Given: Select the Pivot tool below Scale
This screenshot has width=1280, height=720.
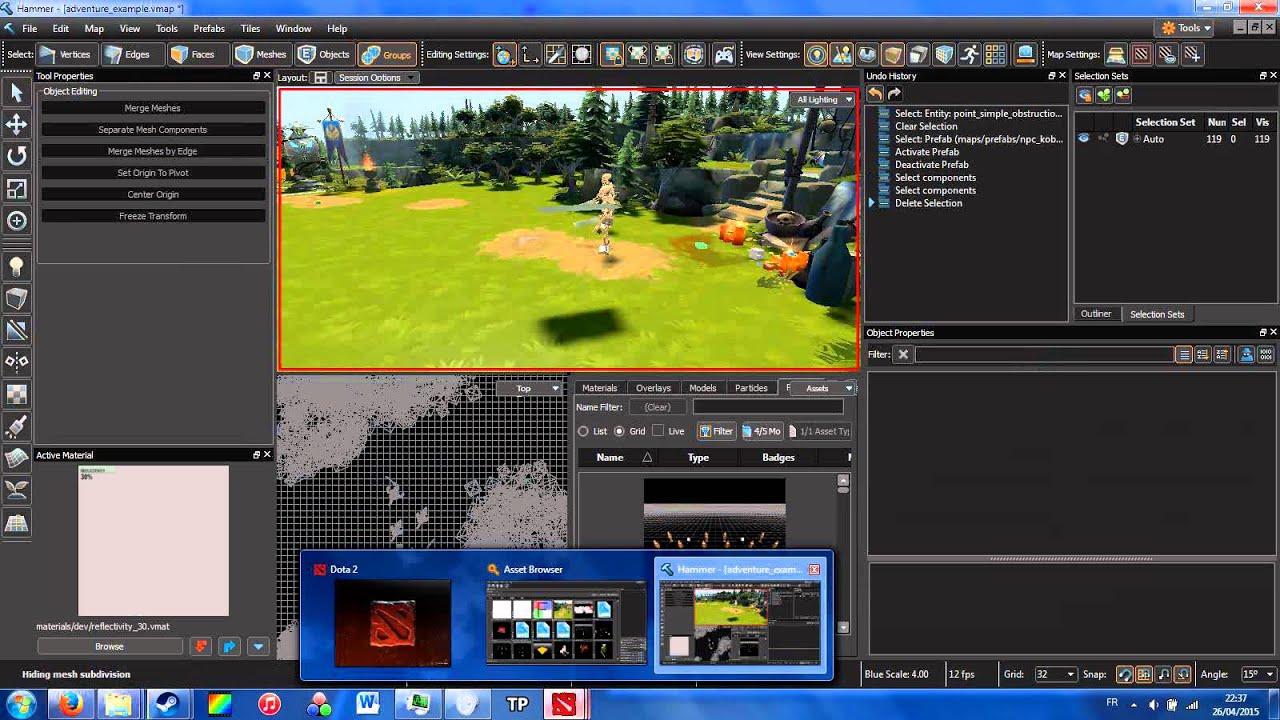Looking at the screenshot, I should click(17, 220).
